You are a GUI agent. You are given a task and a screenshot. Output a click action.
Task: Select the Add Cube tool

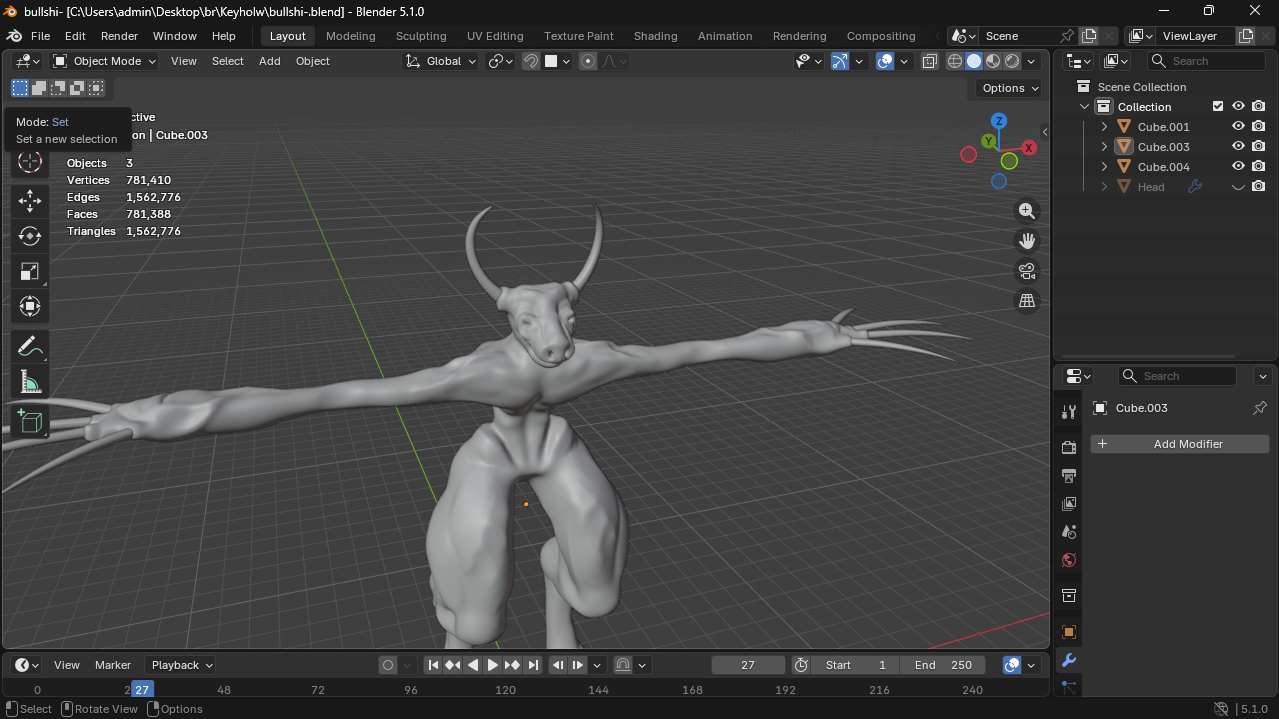coord(30,421)
